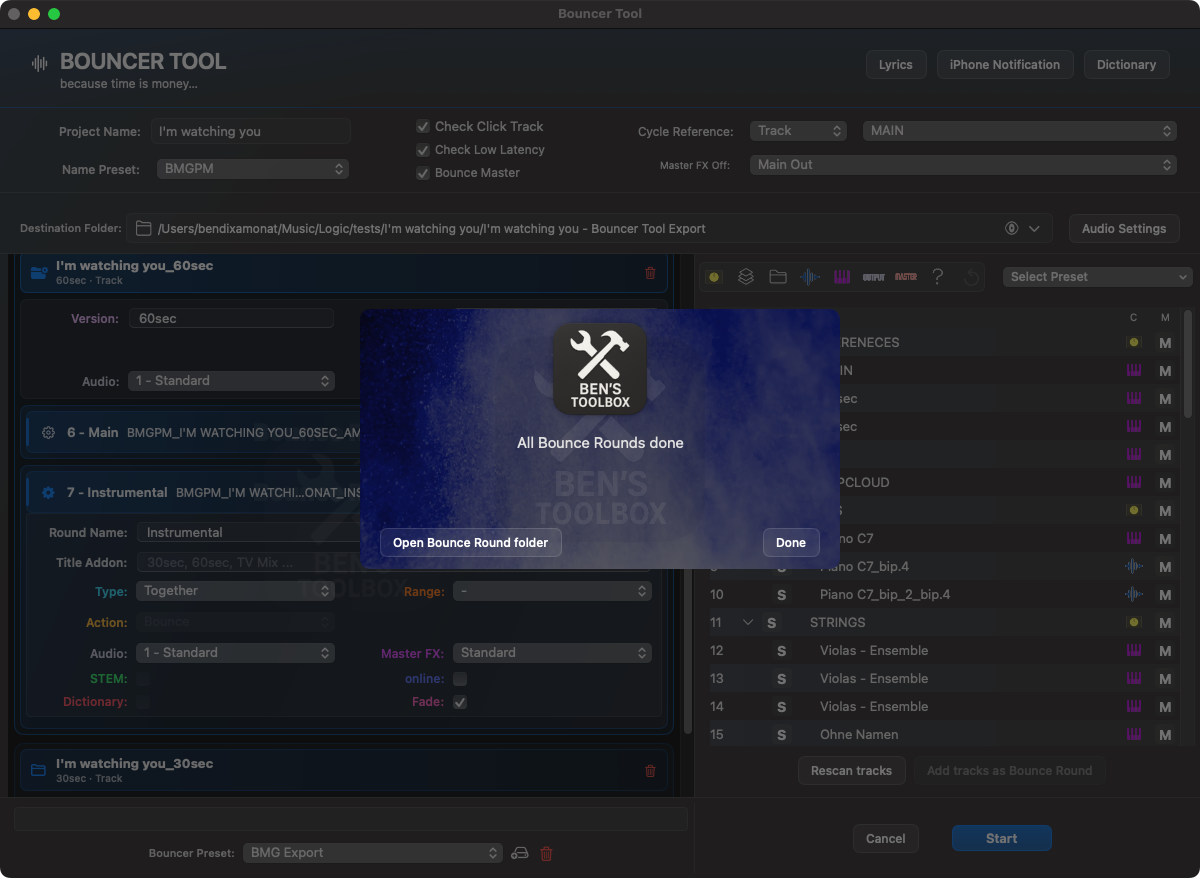Click the track list vertical scrollbar
Image resolution: width=1200 pixels, height=878 pixels.
point(1188,364)
